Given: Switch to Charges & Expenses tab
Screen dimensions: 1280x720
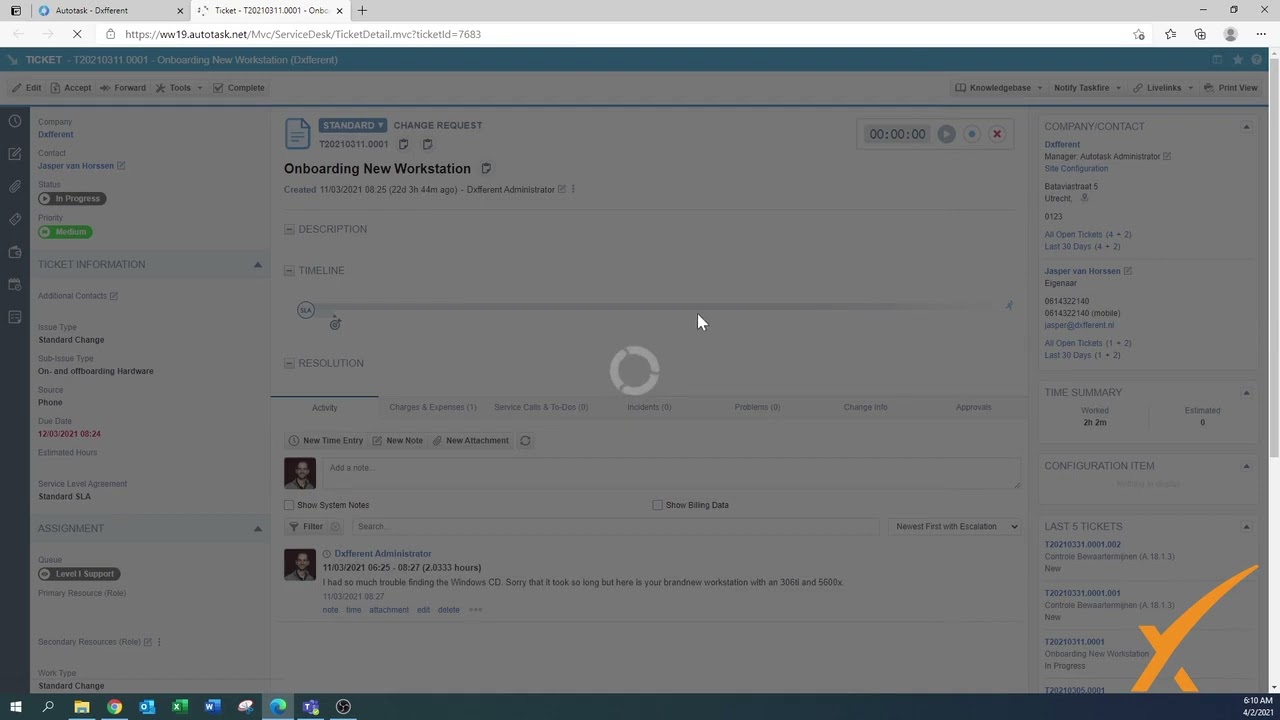Looking at the screenshot, I should (x=433, y=407).
